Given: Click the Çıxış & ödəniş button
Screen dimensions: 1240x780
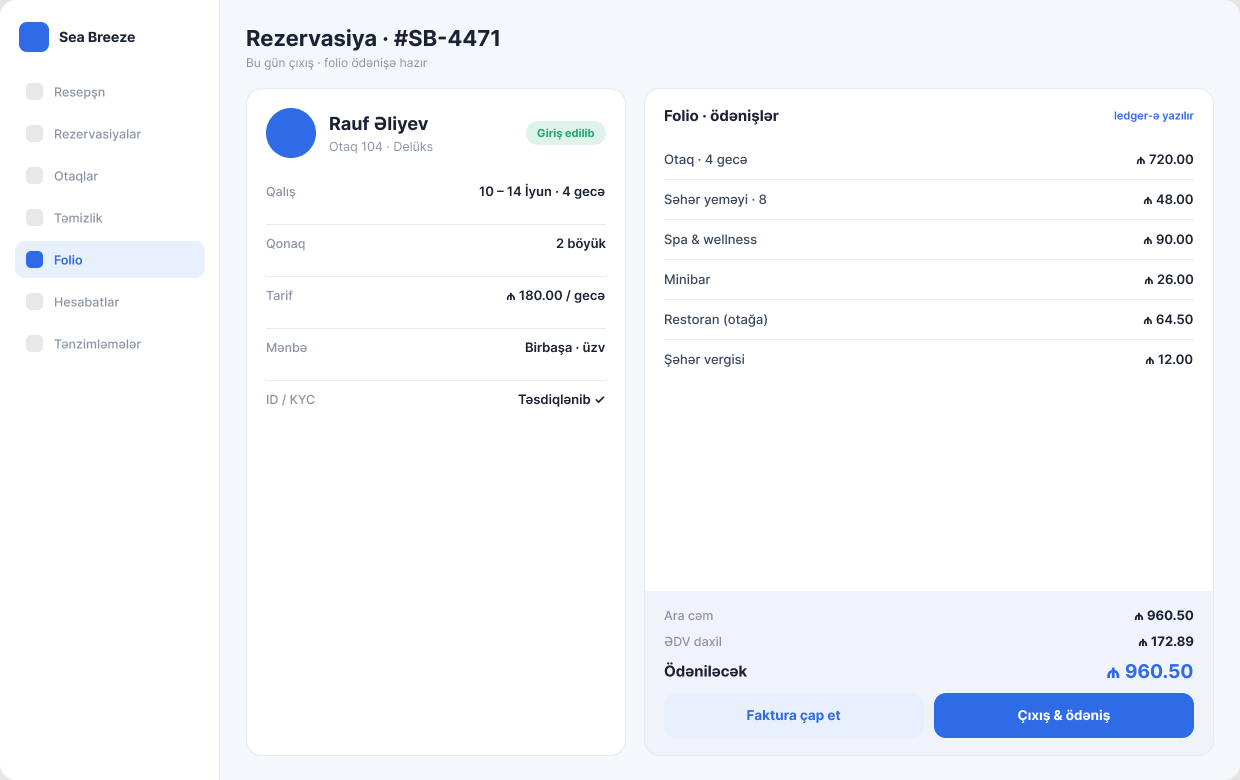Looking at the screenshot, I should tap(1064, 716).
